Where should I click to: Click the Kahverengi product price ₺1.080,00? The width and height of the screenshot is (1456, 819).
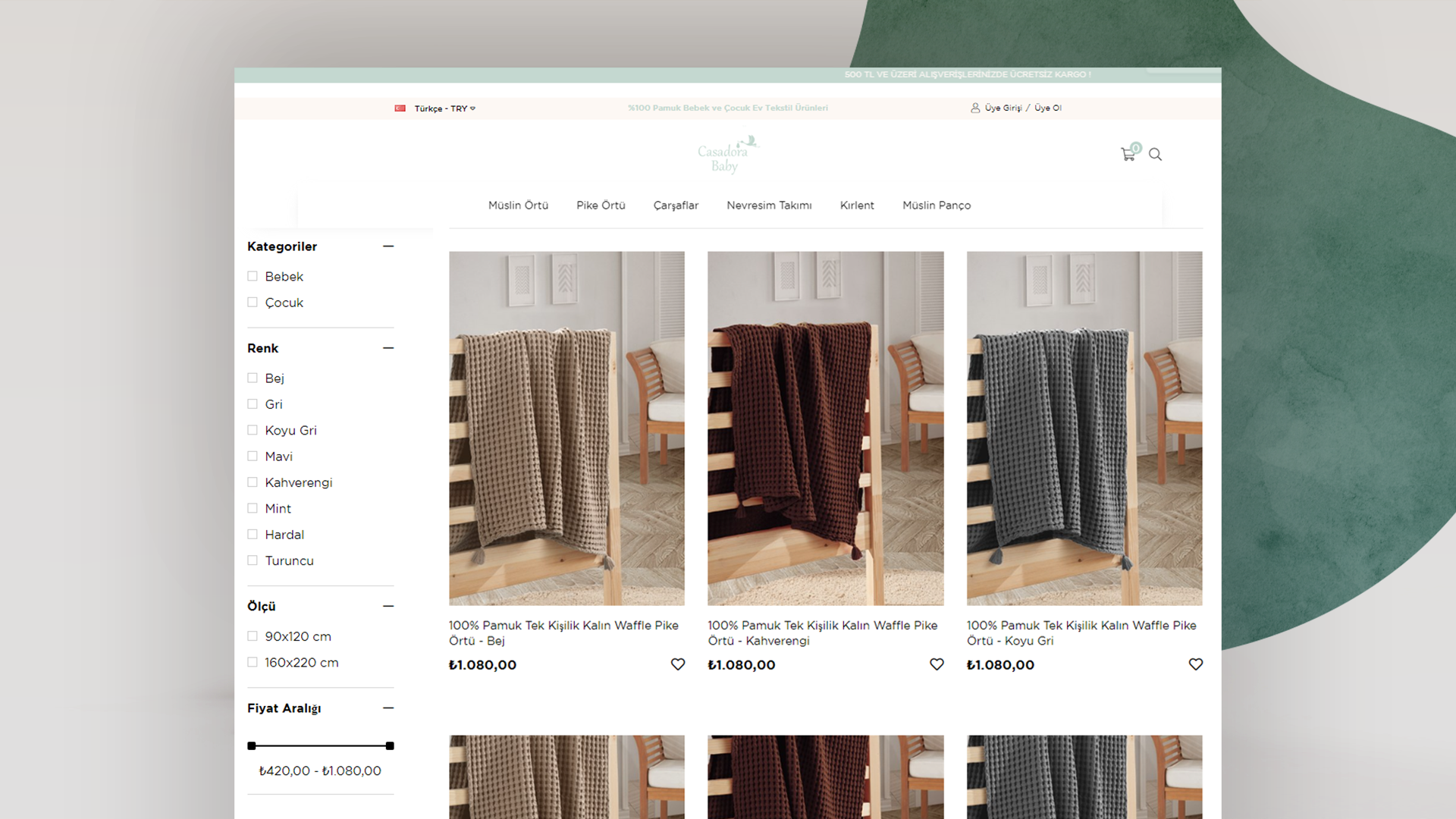(742, 665)
